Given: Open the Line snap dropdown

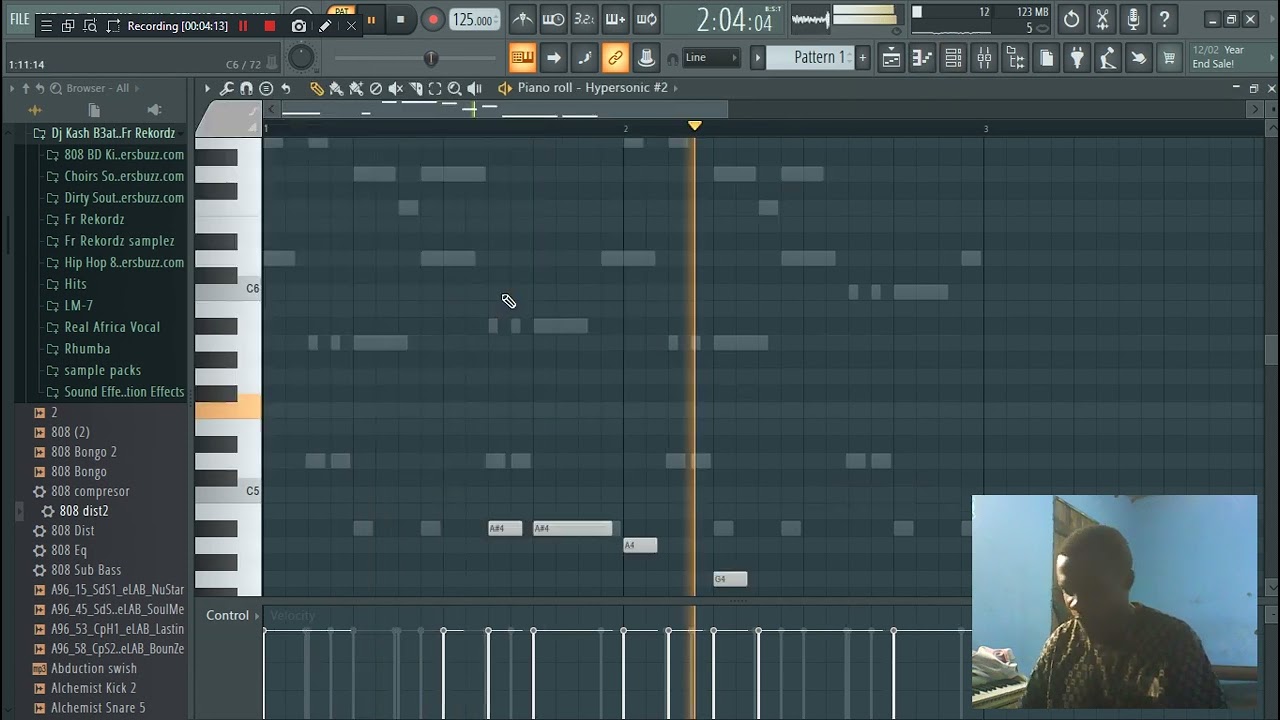Looking at the screenshot, I should 711,58.
